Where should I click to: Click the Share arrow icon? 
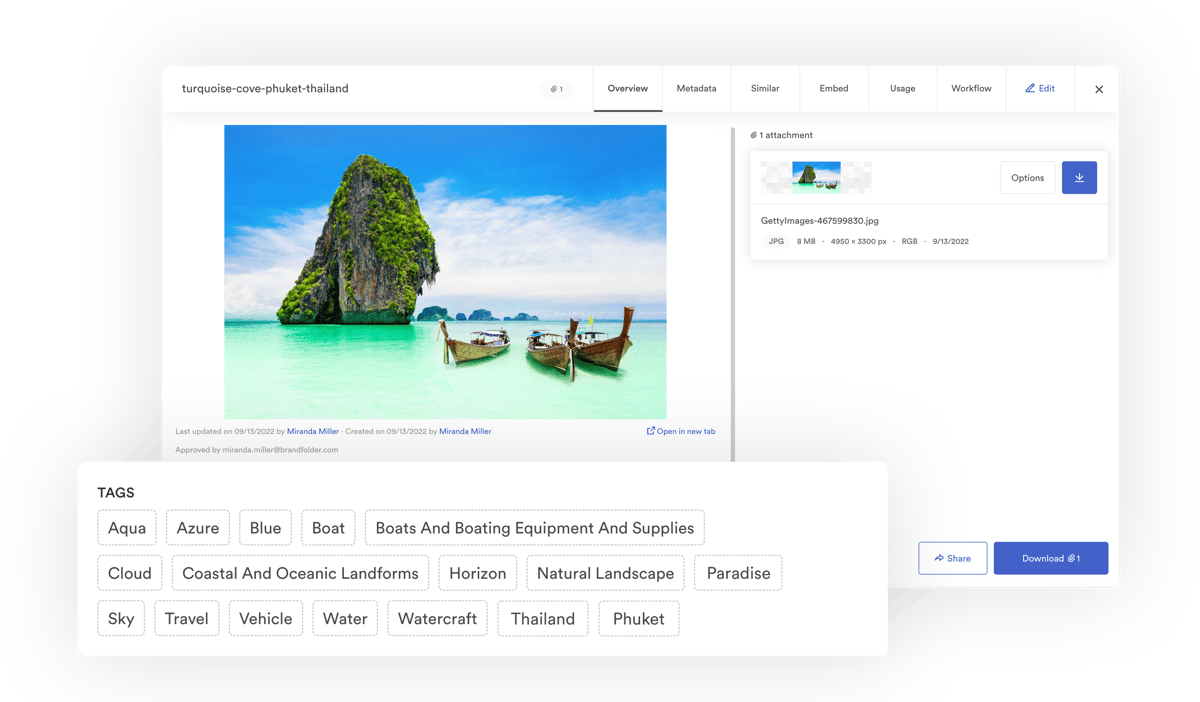coord(938,557)
